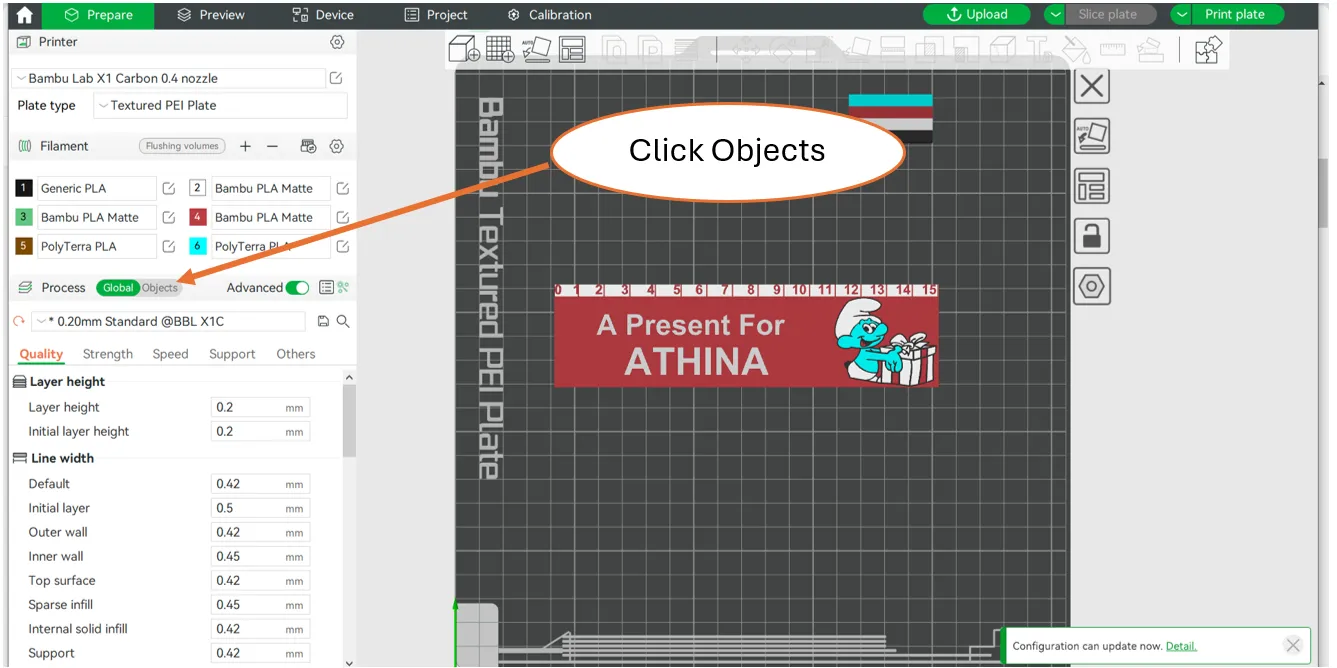Click the Add object cube icon
Screen dimensions: 1337x668
pyautogui.click(x=465, y=49)
